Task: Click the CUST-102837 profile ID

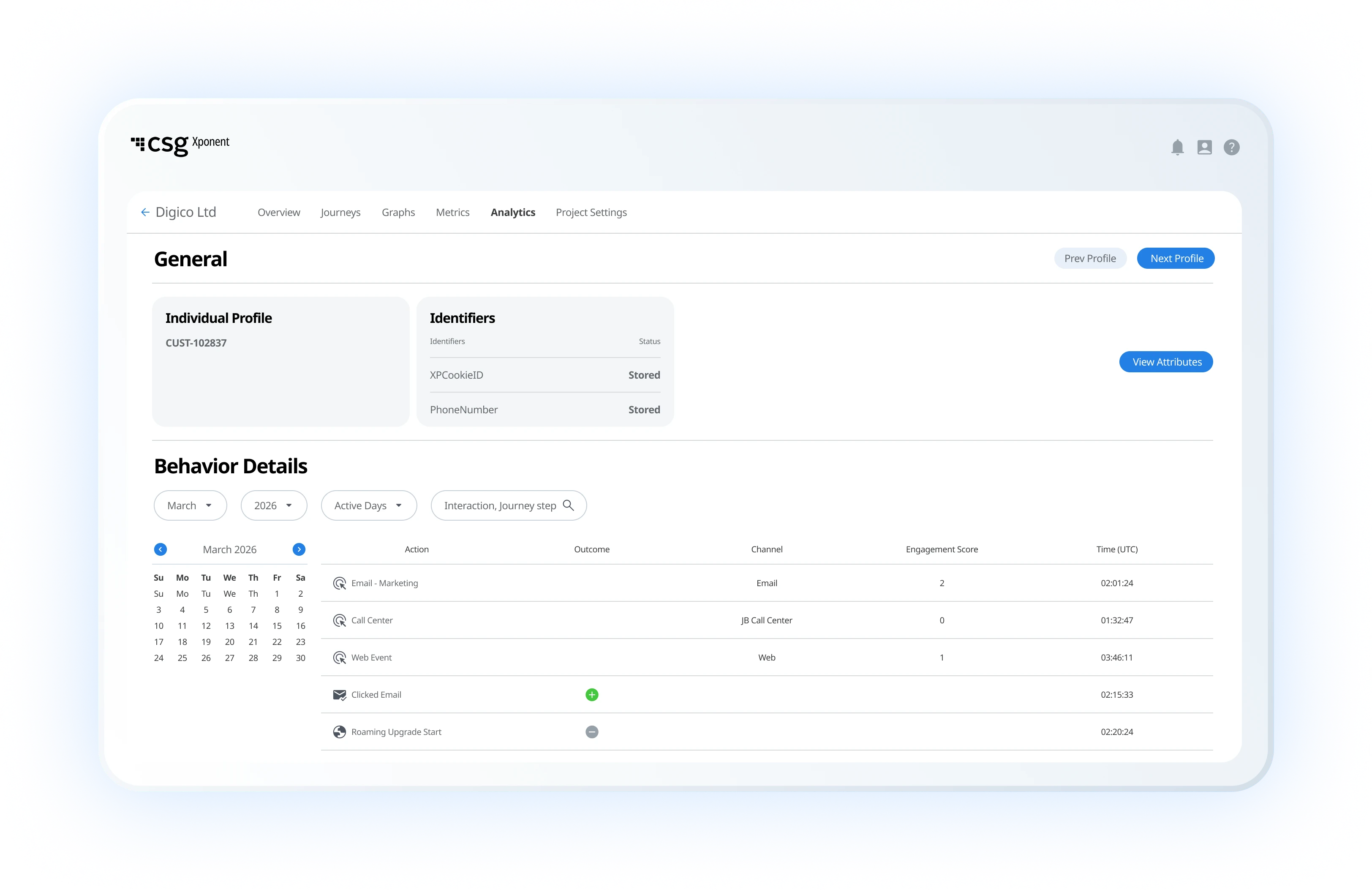Action: click(196, 343)
